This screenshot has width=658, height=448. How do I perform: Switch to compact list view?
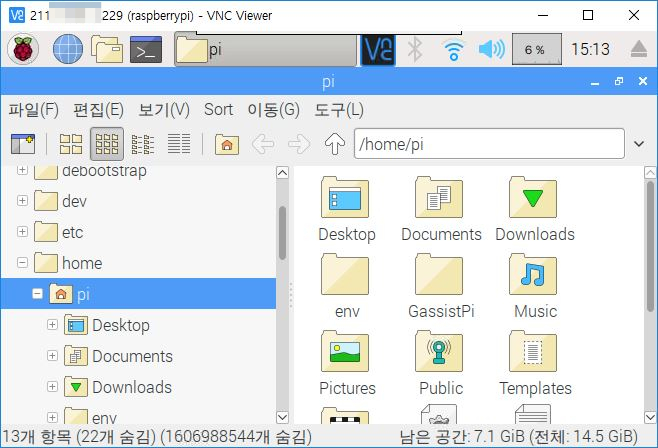(x=143, y=144)
